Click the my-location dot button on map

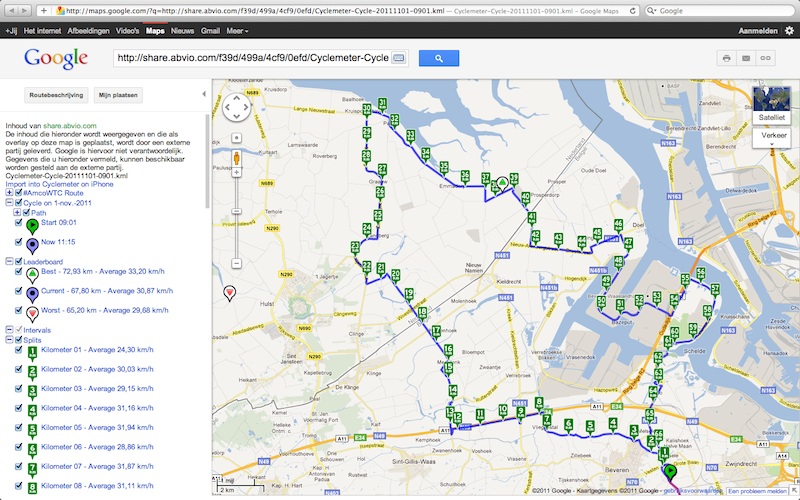[236, 138]
